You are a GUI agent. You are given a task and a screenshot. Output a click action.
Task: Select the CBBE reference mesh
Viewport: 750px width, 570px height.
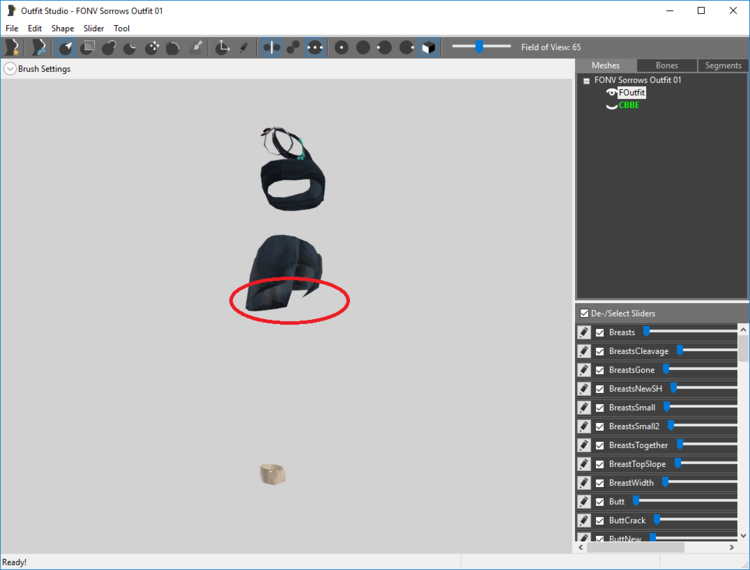pos(629,105)
